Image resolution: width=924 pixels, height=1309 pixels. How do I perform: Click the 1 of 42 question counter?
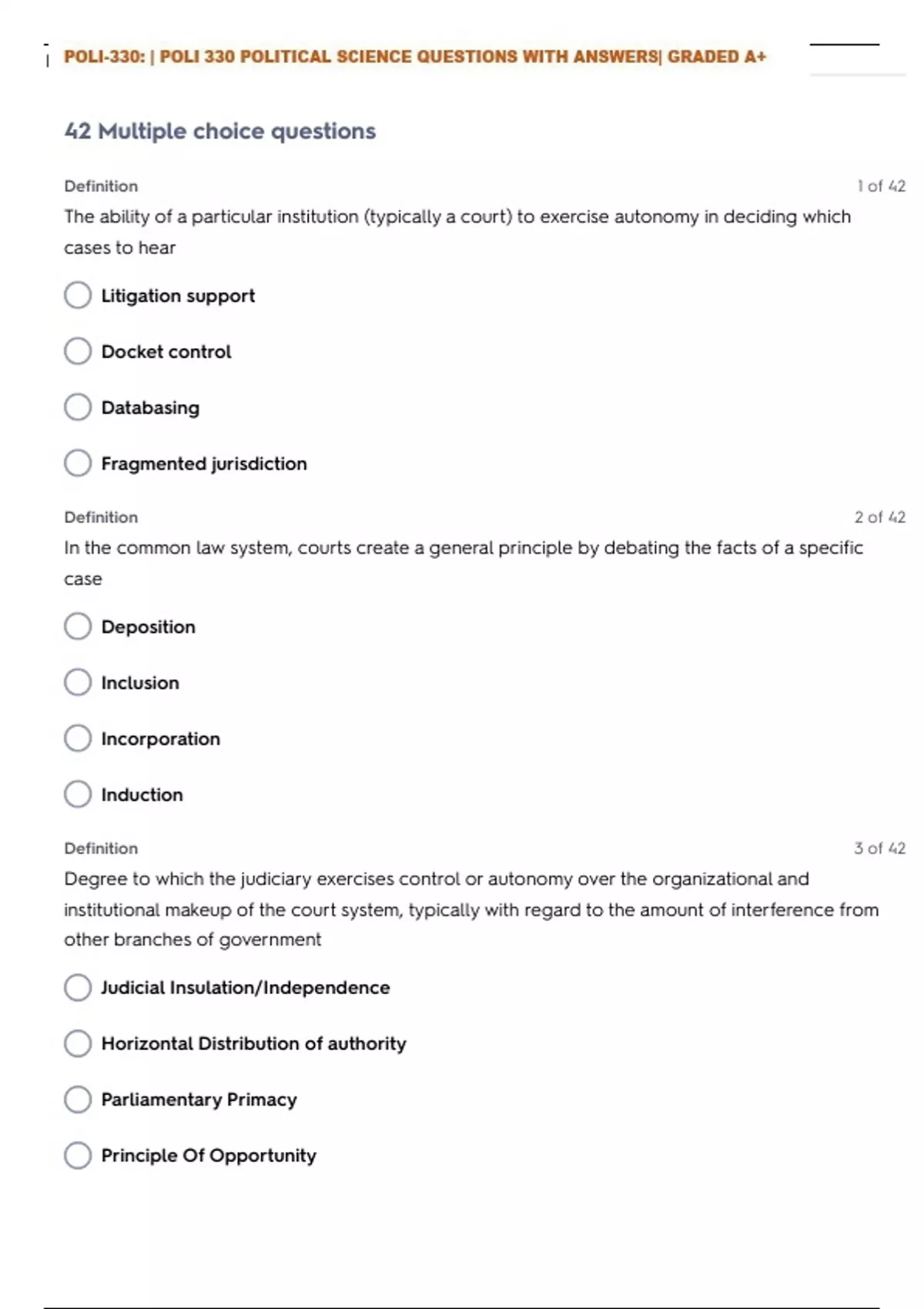click(x=881, y=186)
